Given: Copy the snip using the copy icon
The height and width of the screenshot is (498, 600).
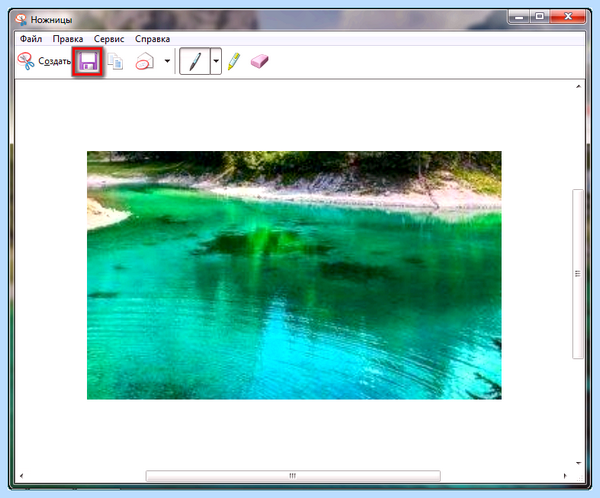Looking at the screenshot, I should point(115,62).
